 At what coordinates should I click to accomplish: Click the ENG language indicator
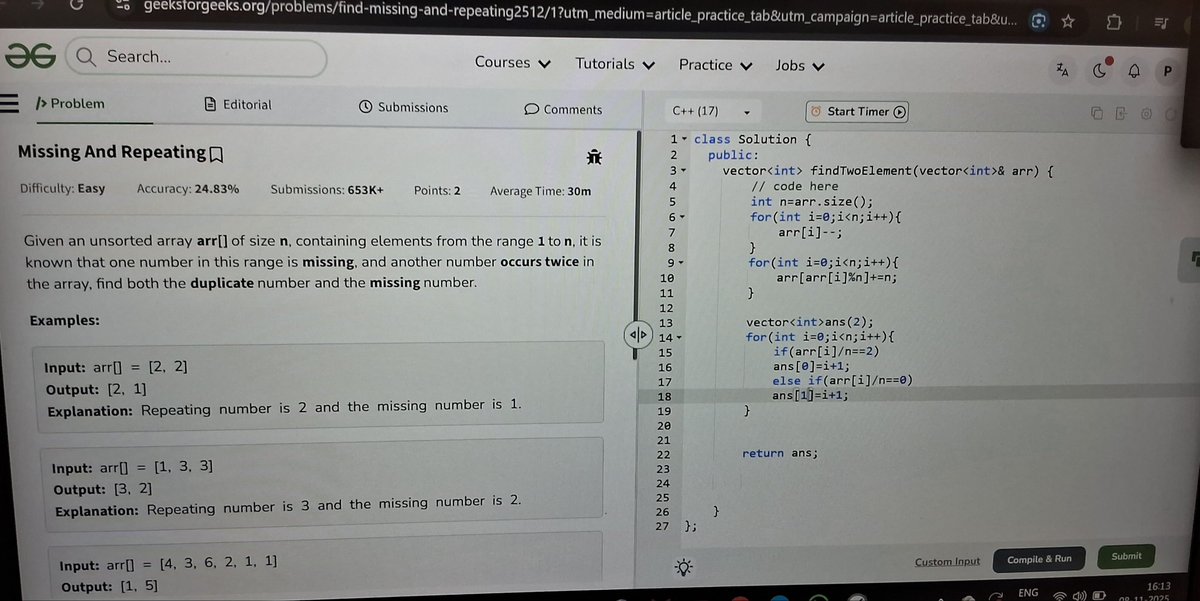point(1027,593)
